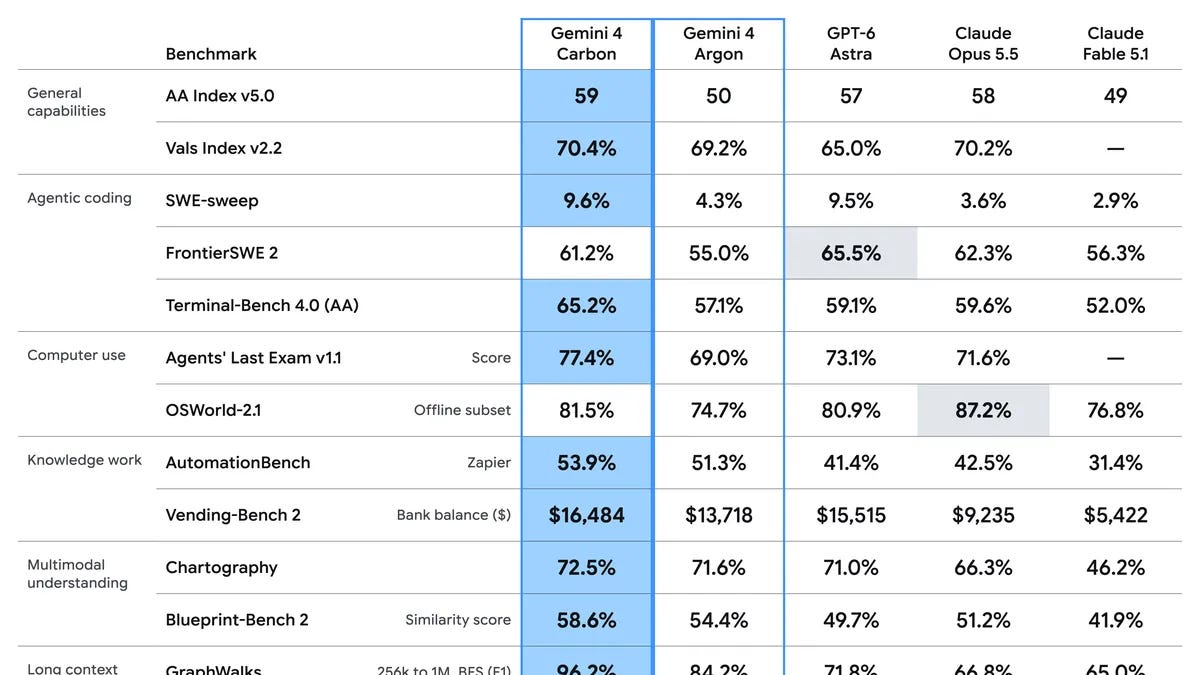Click the AutomationBench row label

(x=238, y=463)
